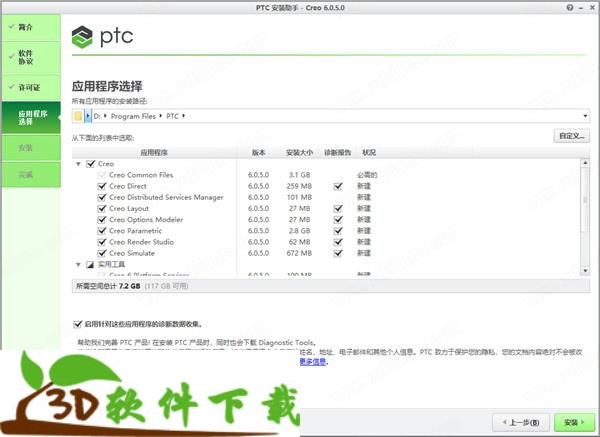
Task: Click the application list scrollbar up arrow
Action: tap(585, 163)
